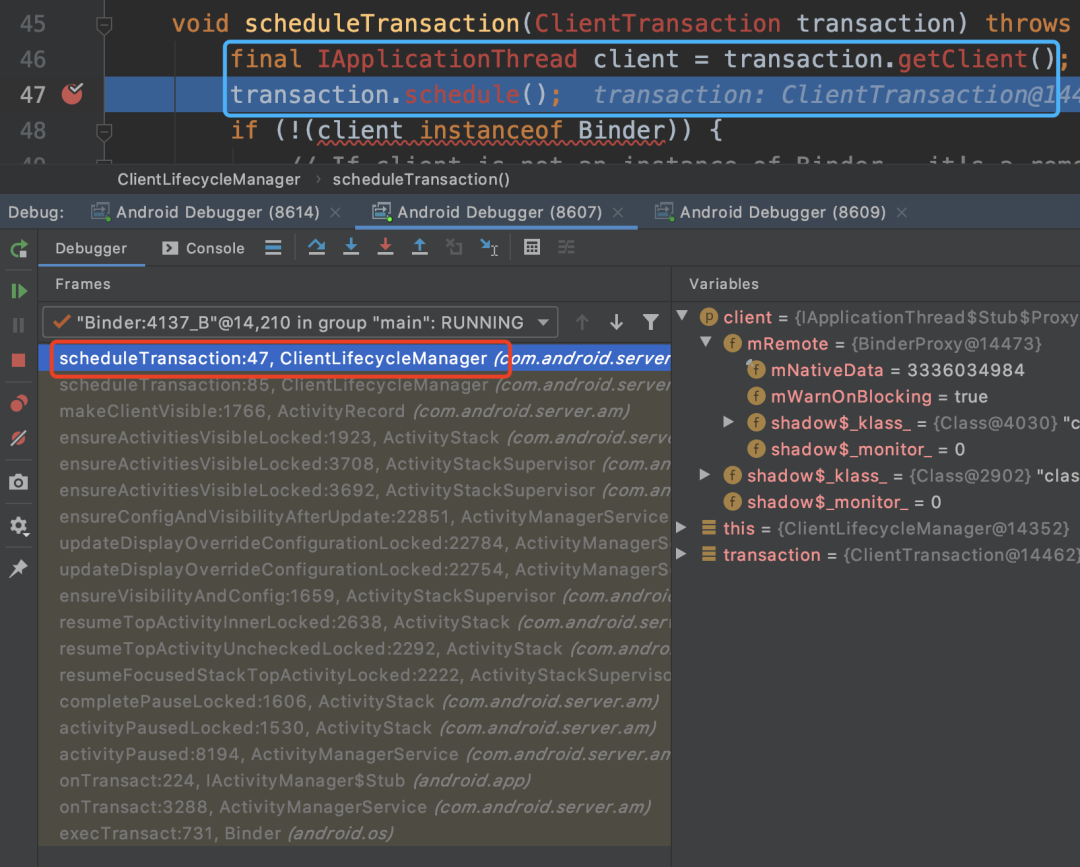The height and width of the screenshot is (867, 1080).
Task: Open the Binder:4137_B thread dropdown
Action: (x=300, y=322)
